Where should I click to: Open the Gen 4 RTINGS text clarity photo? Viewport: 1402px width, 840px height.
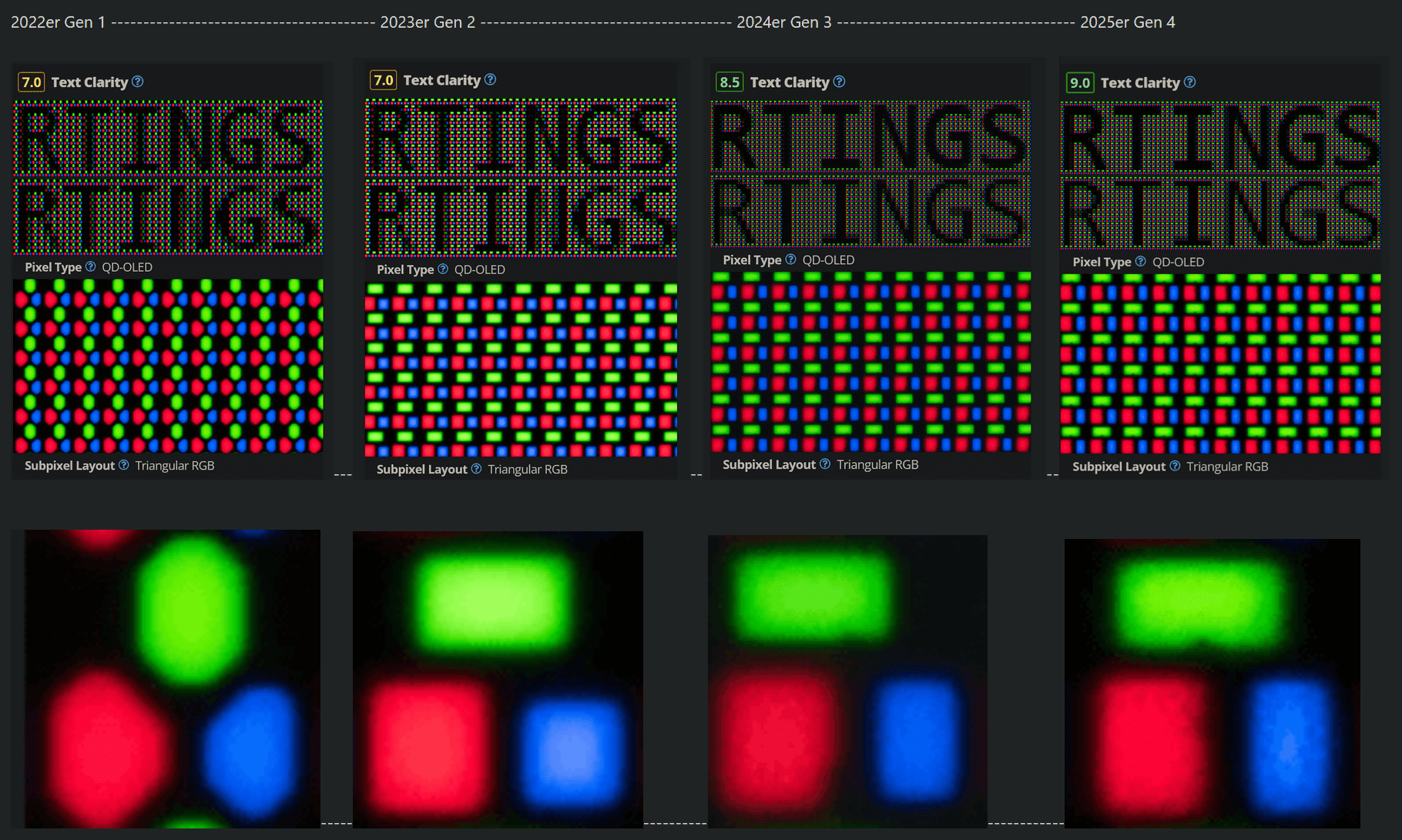point(1220,176)
